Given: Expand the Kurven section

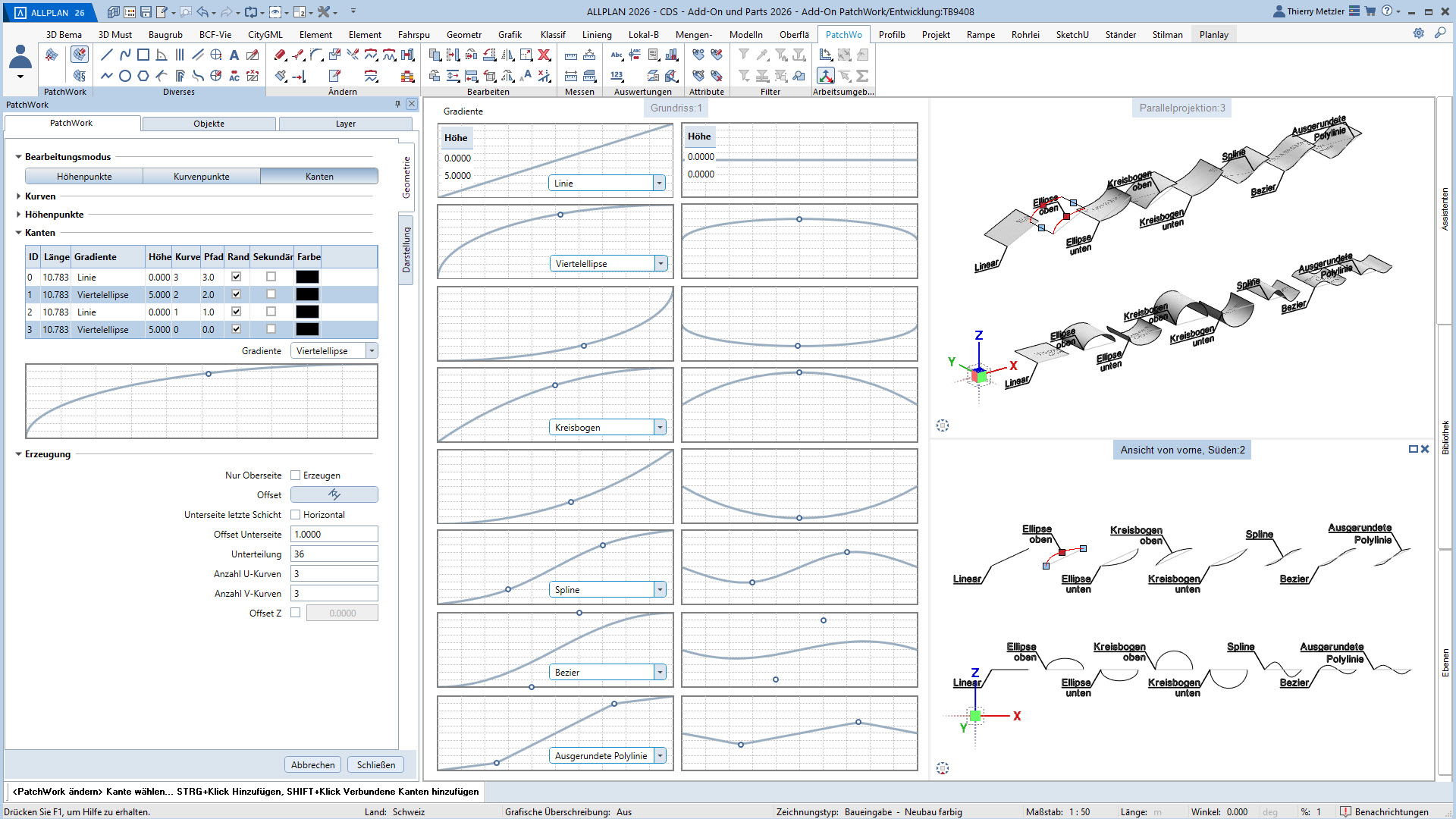Looking at the screenshot, I should 19,196.
